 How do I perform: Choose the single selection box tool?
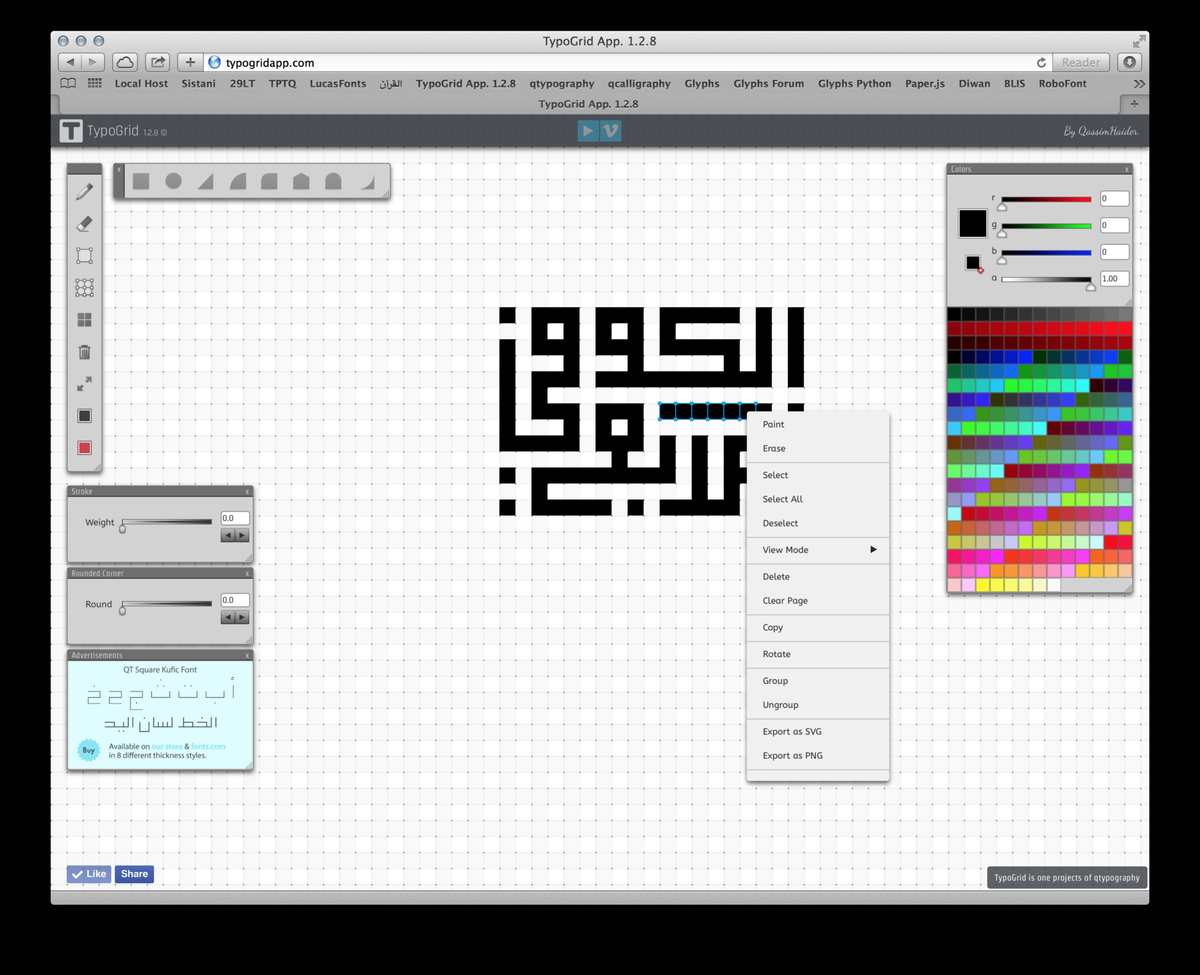[84, 256]
